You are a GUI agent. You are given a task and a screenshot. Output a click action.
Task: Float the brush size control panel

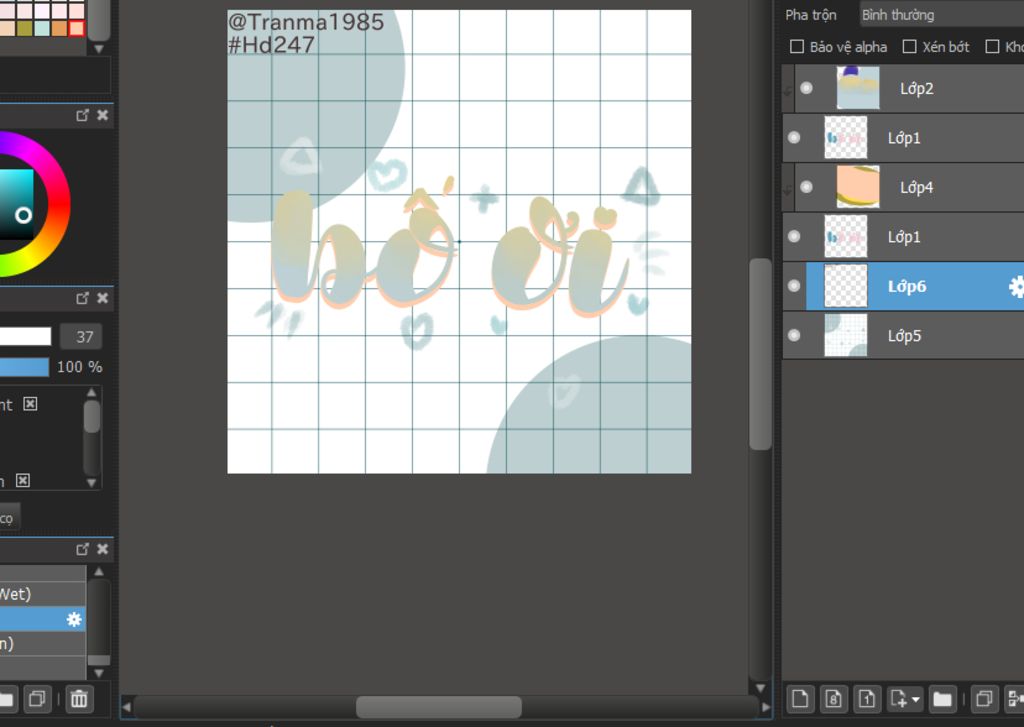[82, 298]
